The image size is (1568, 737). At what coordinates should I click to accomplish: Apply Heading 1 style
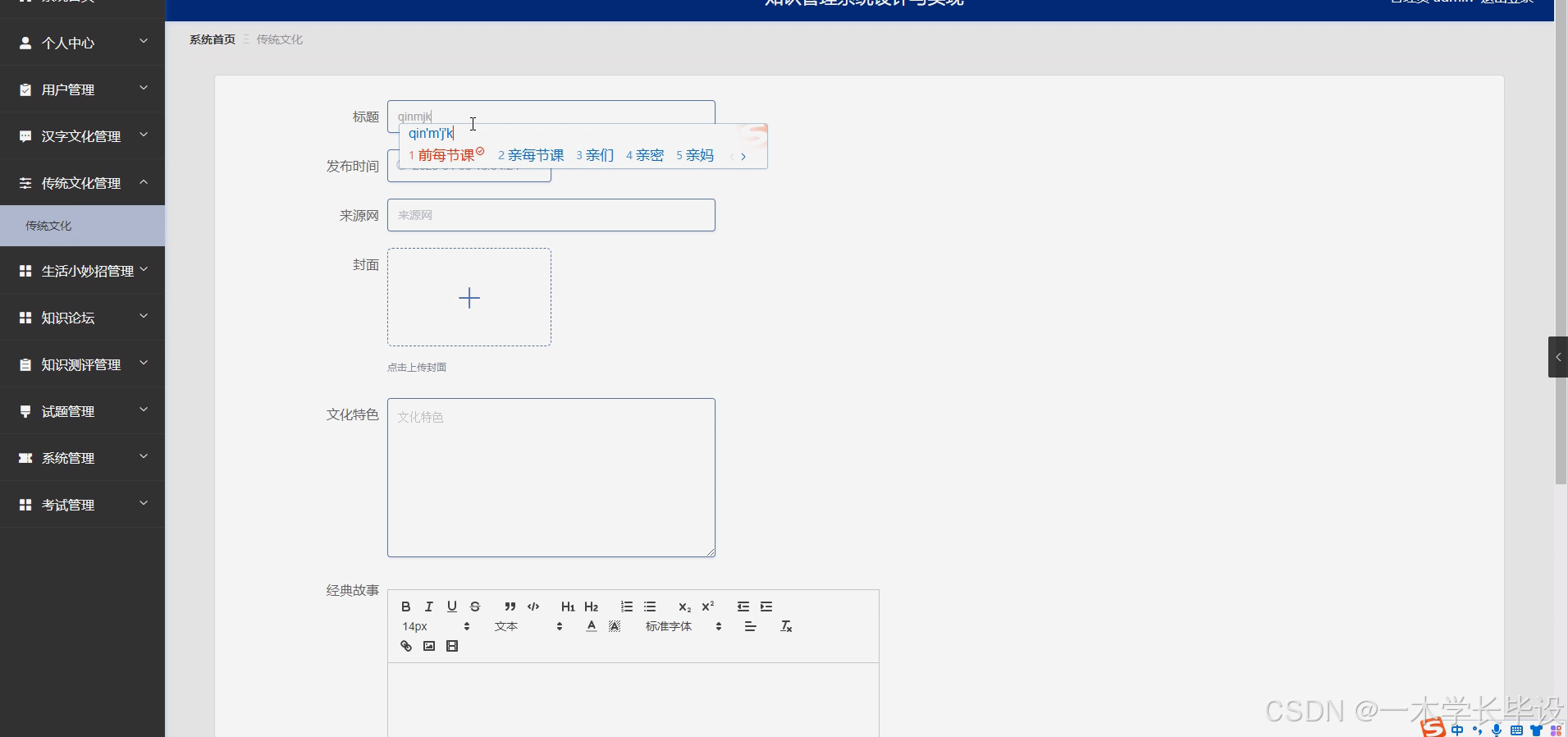(x=568, y=607)
